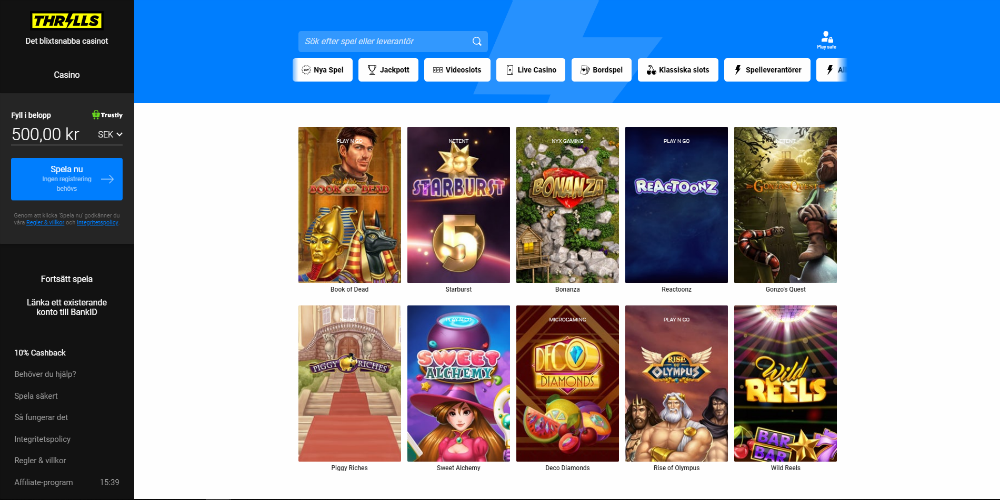Click the Spela nu button
This screenshot has width=1000, height=500.
click(67, 179)
